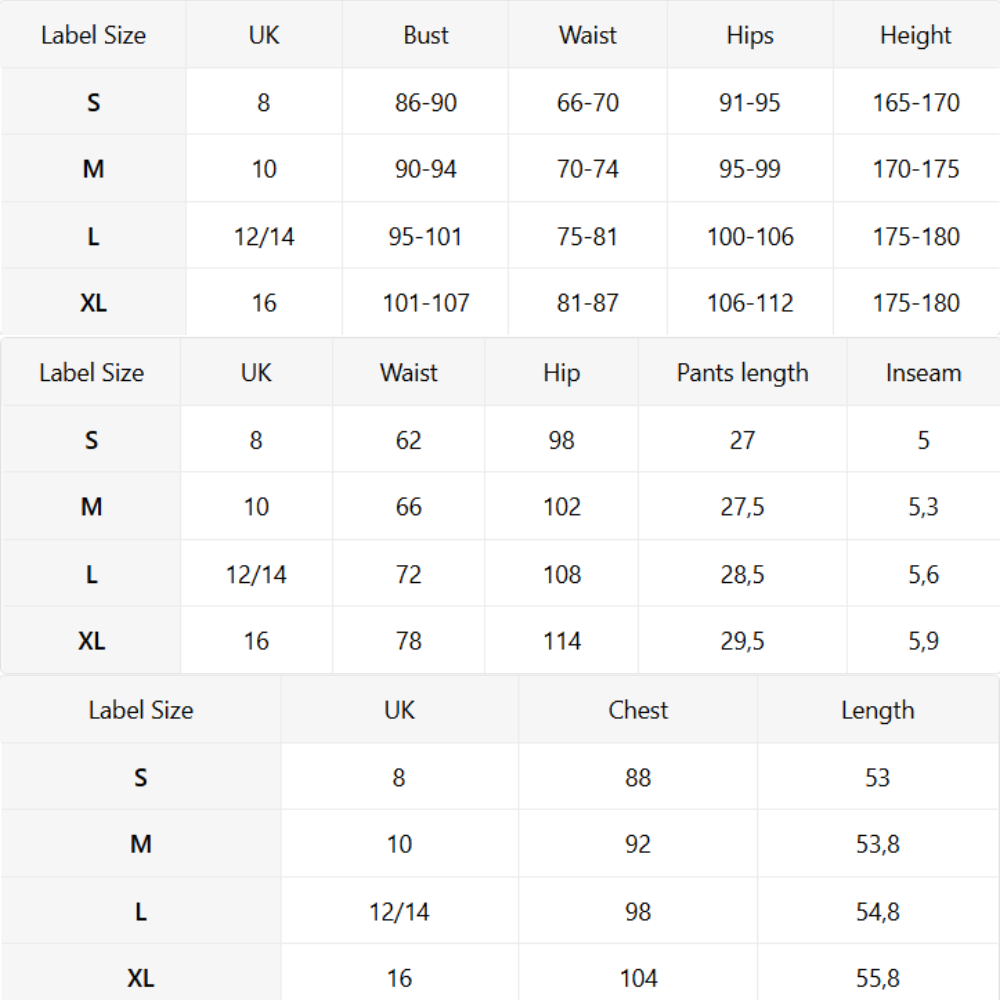Select the waist value 62

pyautogui.click(x=408, y=440)
